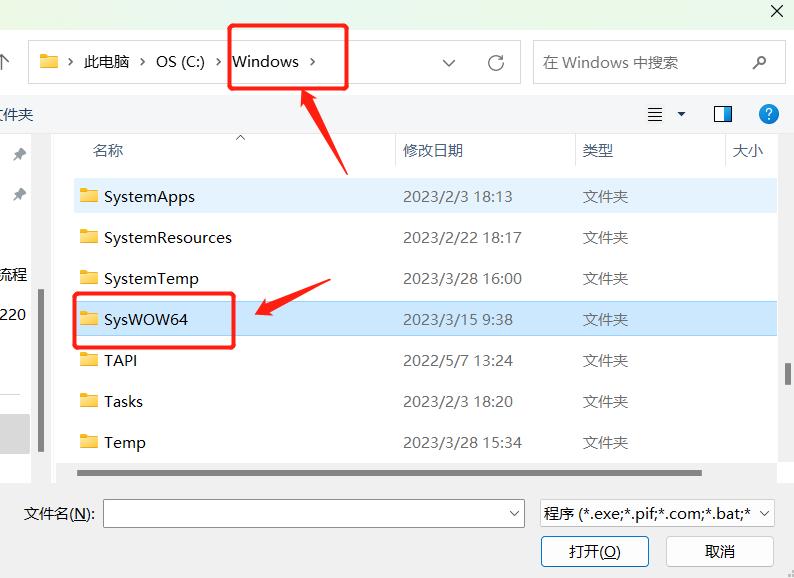Click the navigation pane scrollbar
The width and height of the screenshot is (794, 578).
click(41, 370)
